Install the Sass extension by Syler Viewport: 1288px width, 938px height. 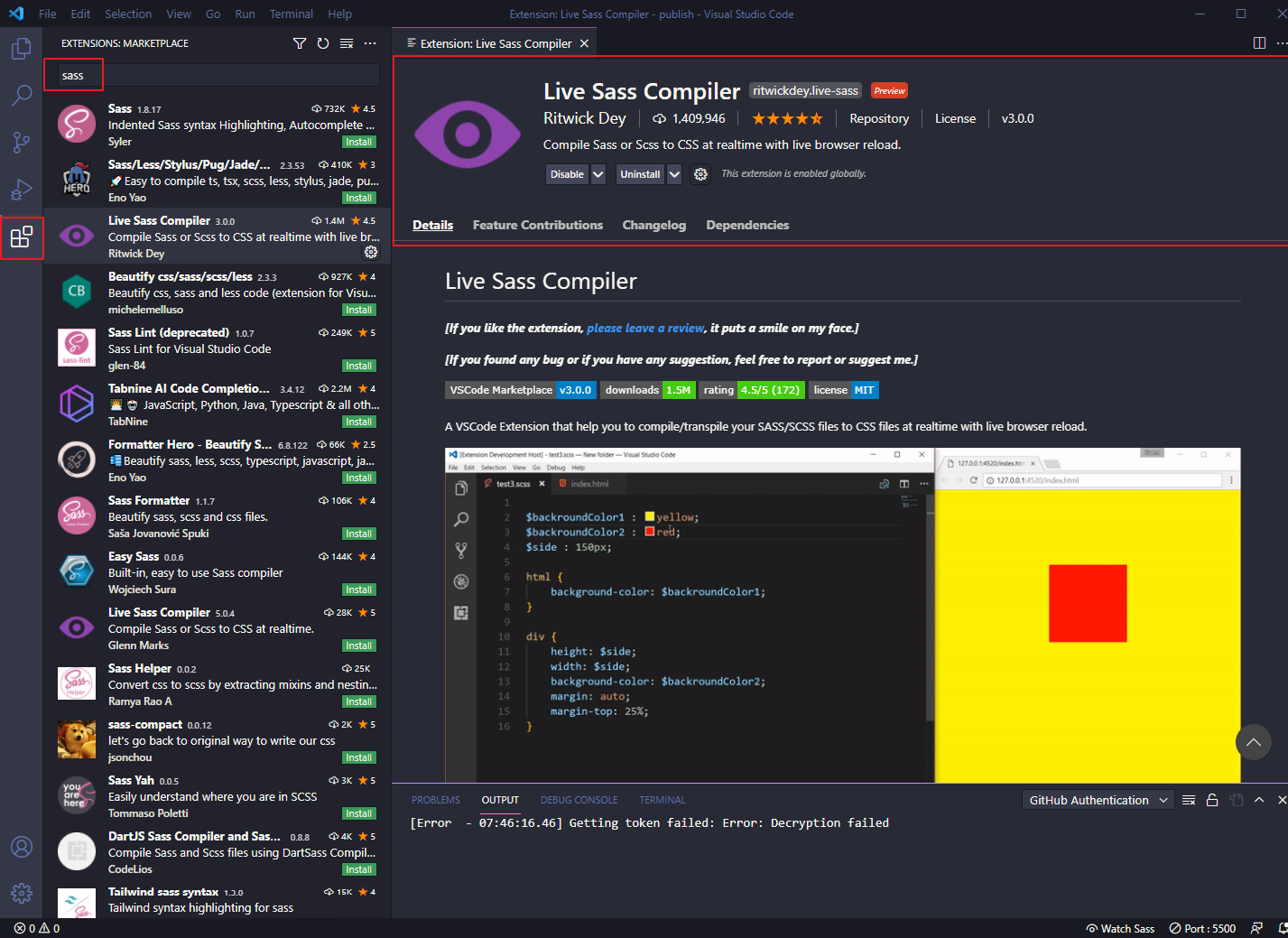359,142
